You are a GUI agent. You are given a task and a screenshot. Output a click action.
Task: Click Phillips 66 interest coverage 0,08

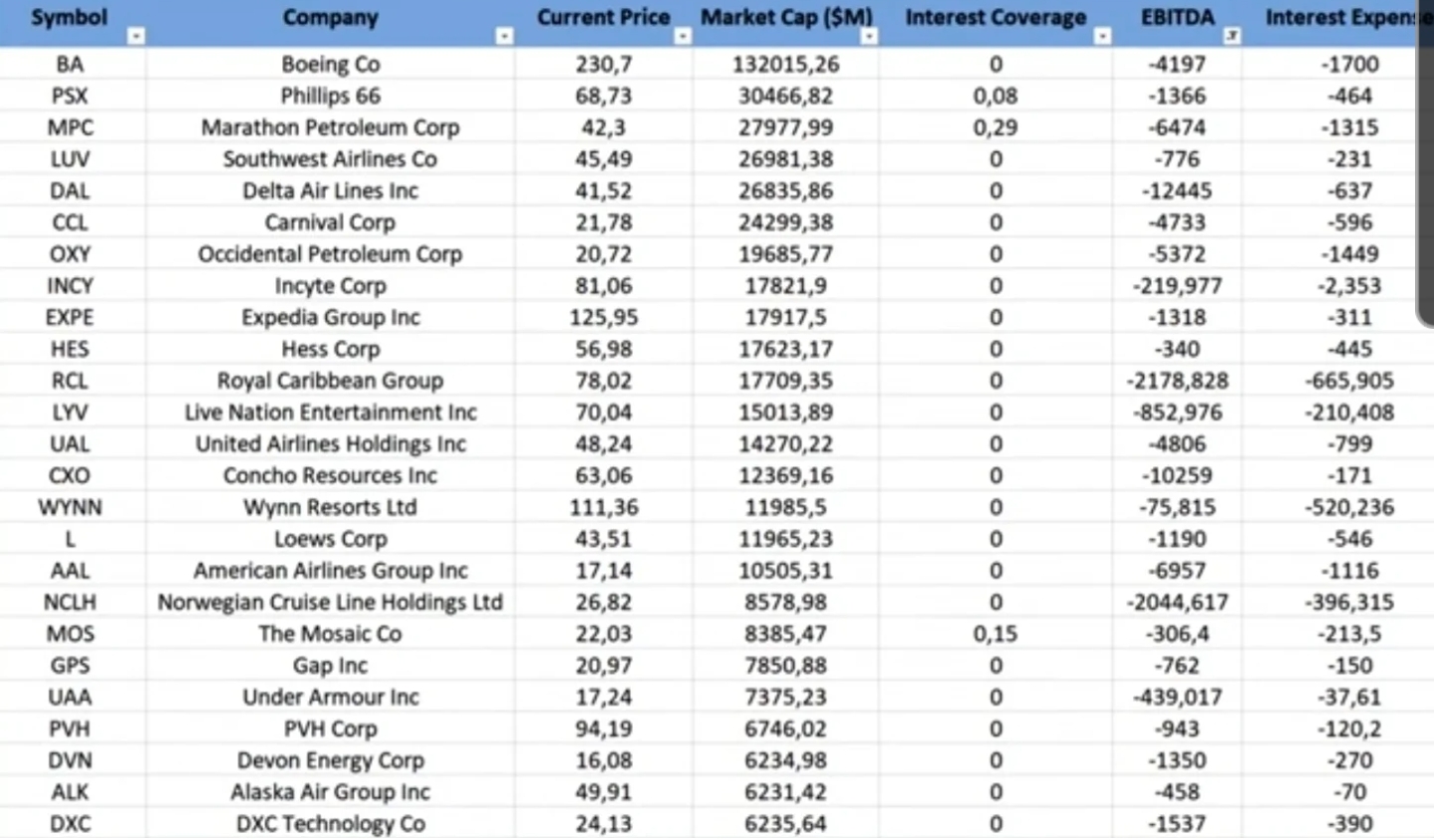point(995,97)
